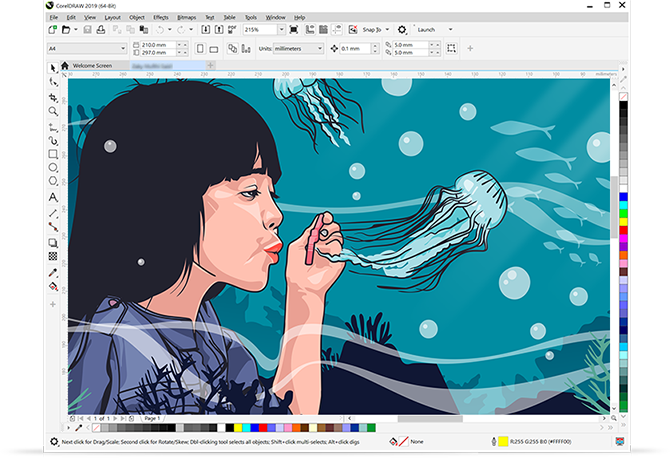Click the Import icon
The height and width of the screenshot is (470, 670).
[206, 29]
